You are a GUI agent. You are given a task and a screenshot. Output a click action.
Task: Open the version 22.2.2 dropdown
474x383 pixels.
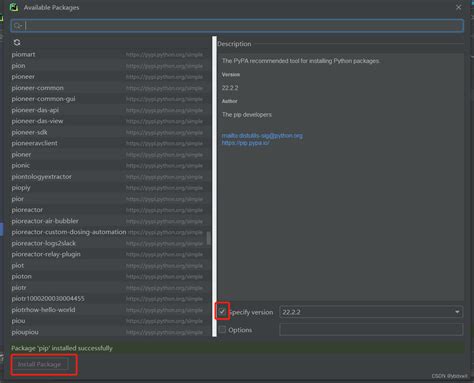point(371,312)
